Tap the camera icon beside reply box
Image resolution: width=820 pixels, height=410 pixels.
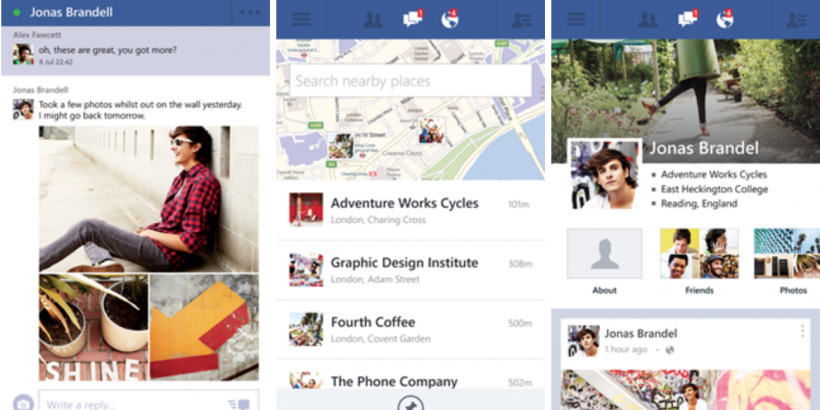coord(23,404)
